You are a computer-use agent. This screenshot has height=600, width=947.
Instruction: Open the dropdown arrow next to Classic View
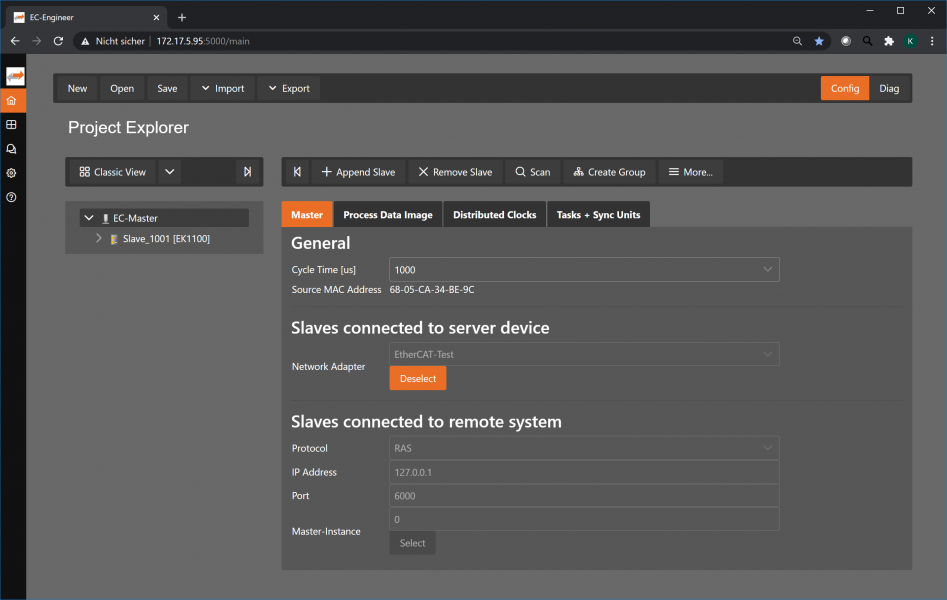pyautogui.click(x=170, y=172)
